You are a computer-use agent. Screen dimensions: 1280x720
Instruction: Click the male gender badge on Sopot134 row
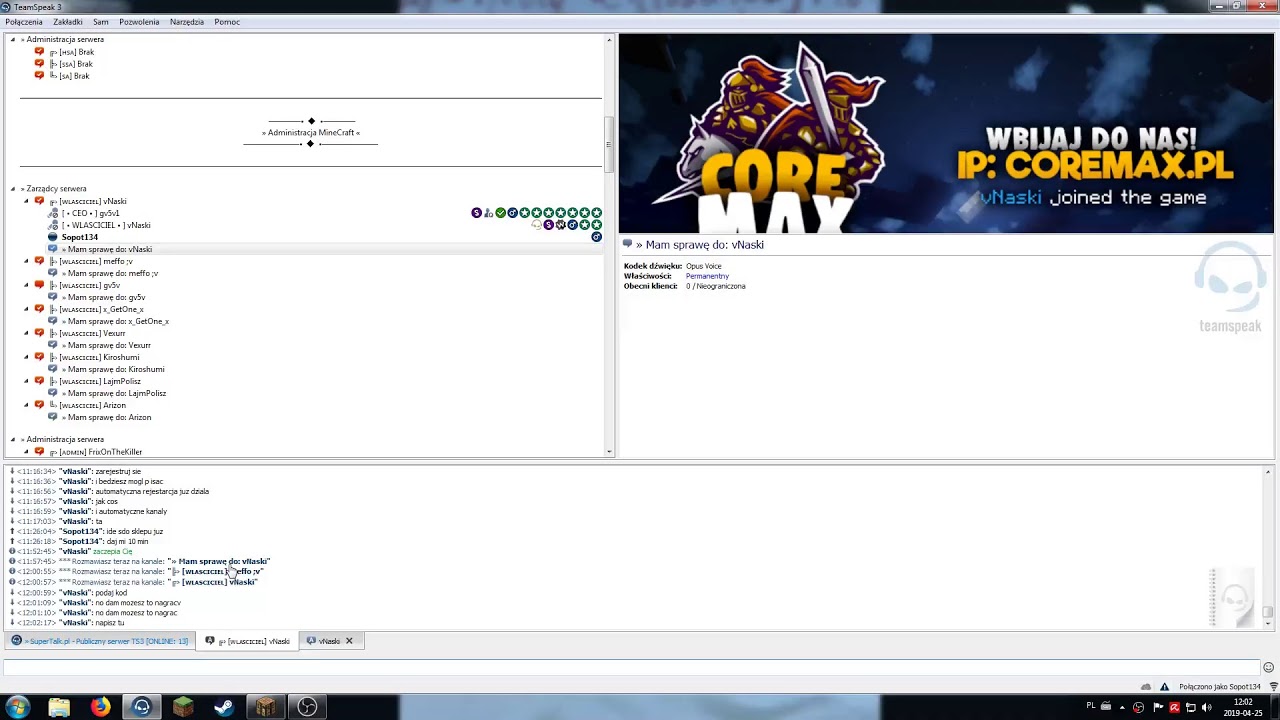coord(596,237)
